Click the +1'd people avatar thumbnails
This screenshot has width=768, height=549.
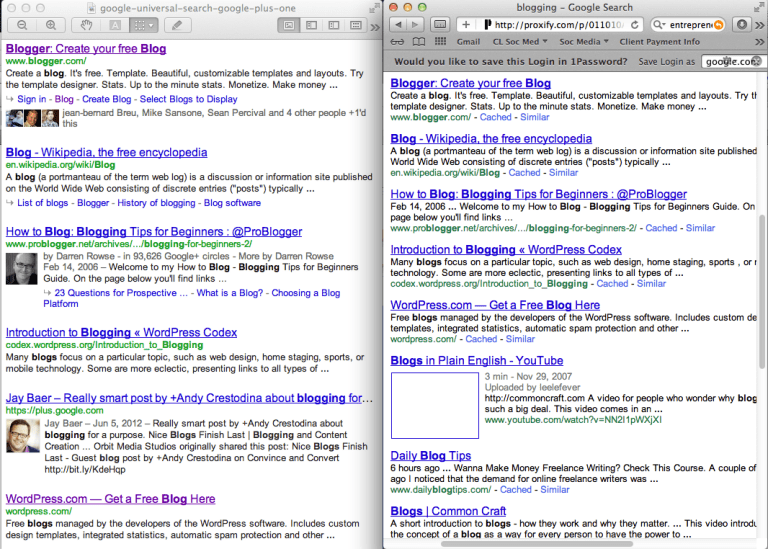point(32,119)
